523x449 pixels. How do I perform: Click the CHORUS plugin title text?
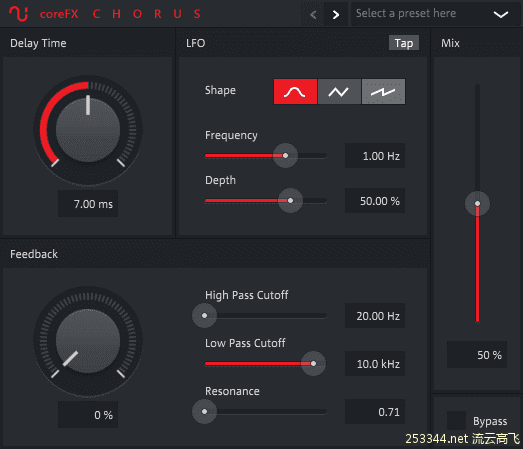point(147,14)
